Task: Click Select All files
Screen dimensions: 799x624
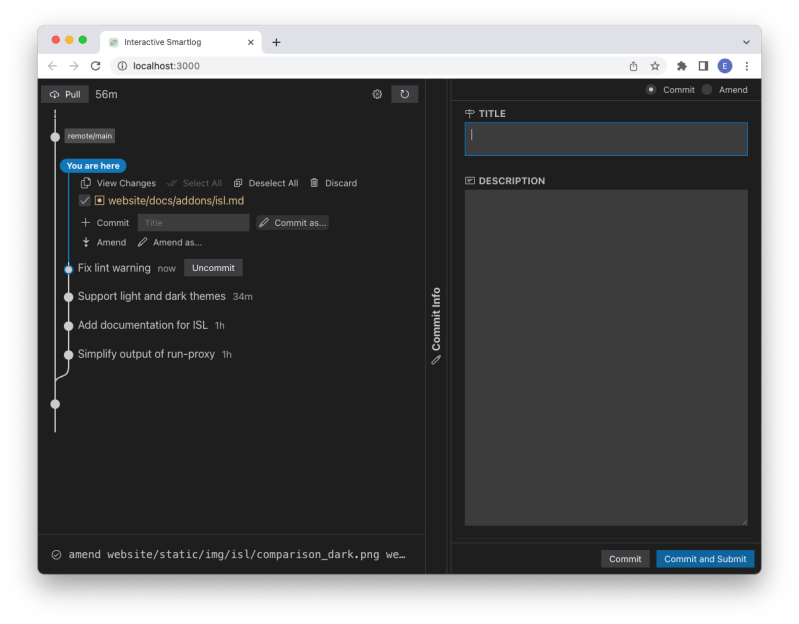Action: click(x=194, y=183)
